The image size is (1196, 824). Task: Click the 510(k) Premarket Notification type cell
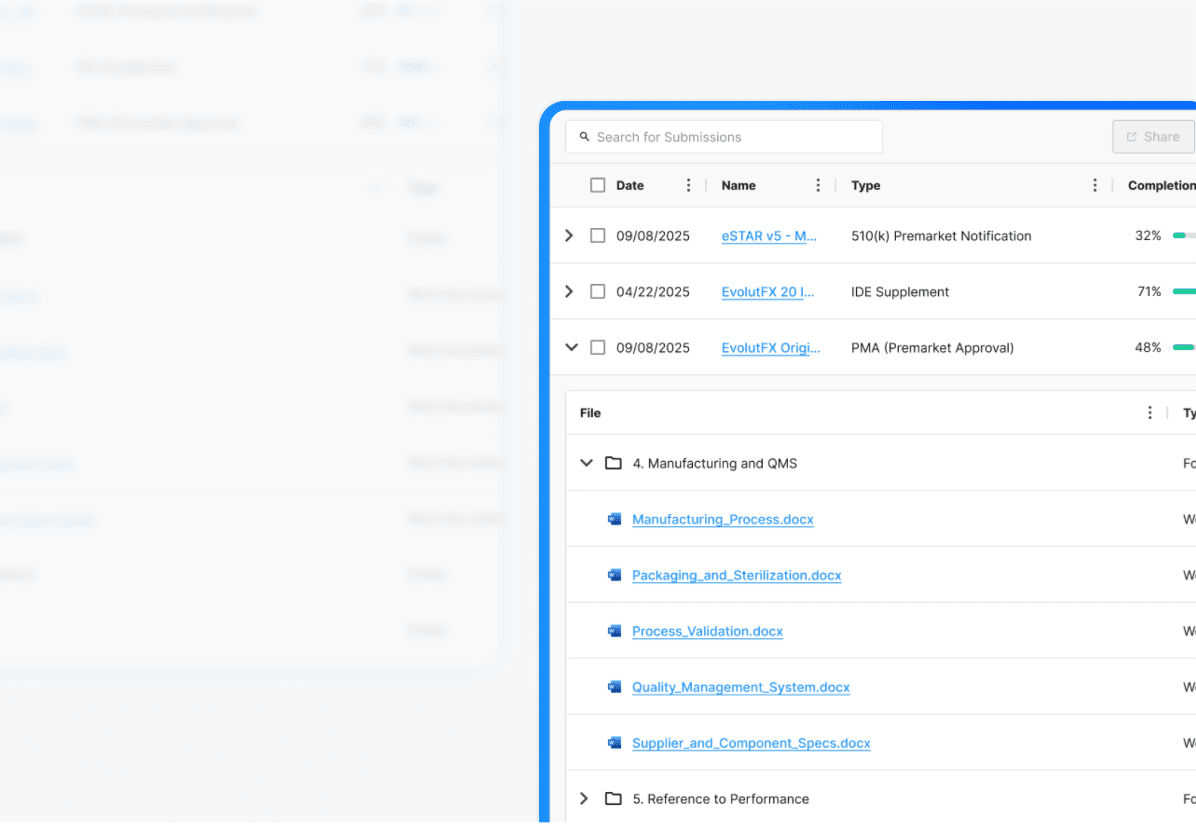pyautogui.click(x=941, y=236)
